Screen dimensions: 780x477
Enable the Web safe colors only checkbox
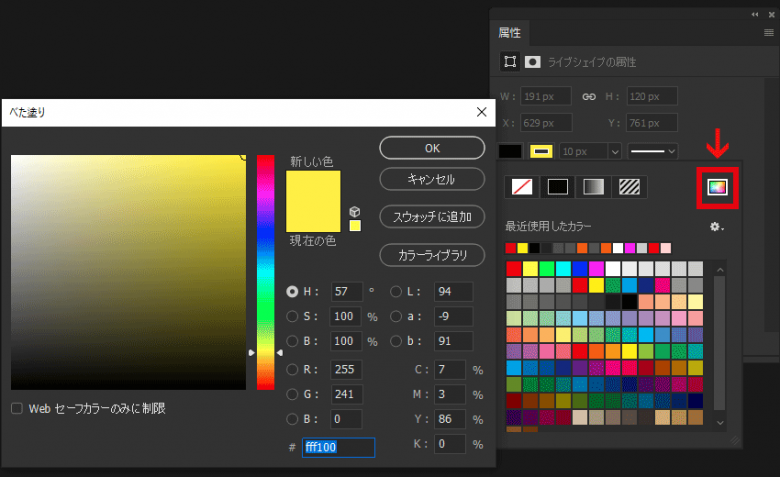17,408
